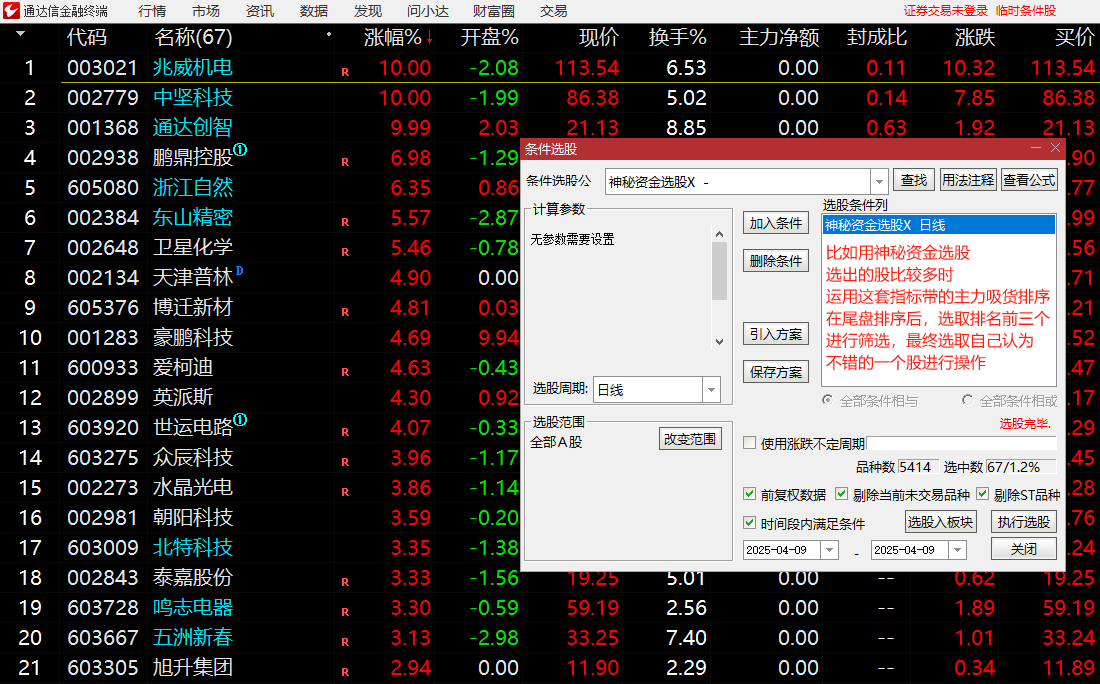Click the 关闭 button
Viewport: 1100px width, 684px height.
click(1024, 549)
